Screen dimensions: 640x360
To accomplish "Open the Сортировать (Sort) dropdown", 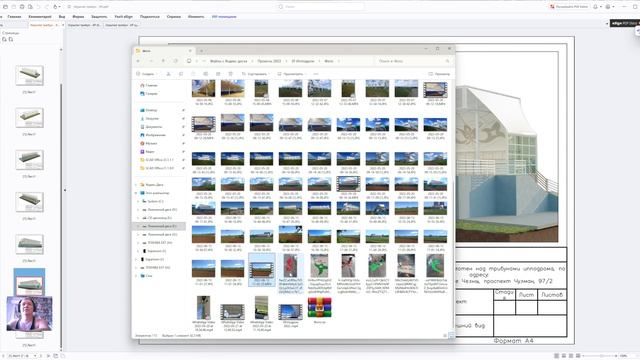I will 256,74.
